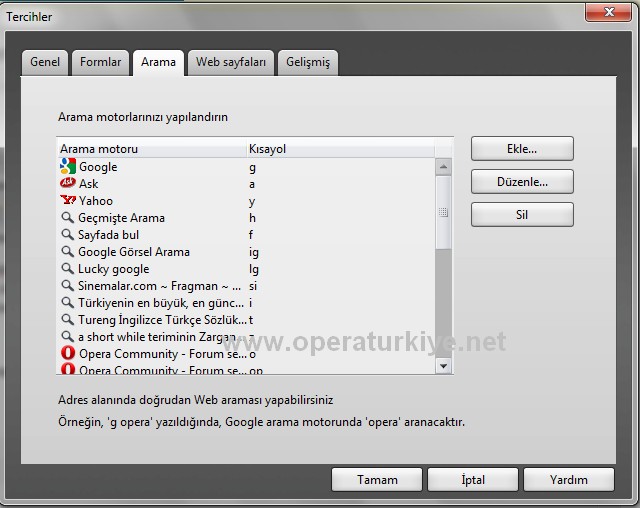
Task: Click the magnifier icon beside Geçmişte Arama
Action: pos(67,217)
